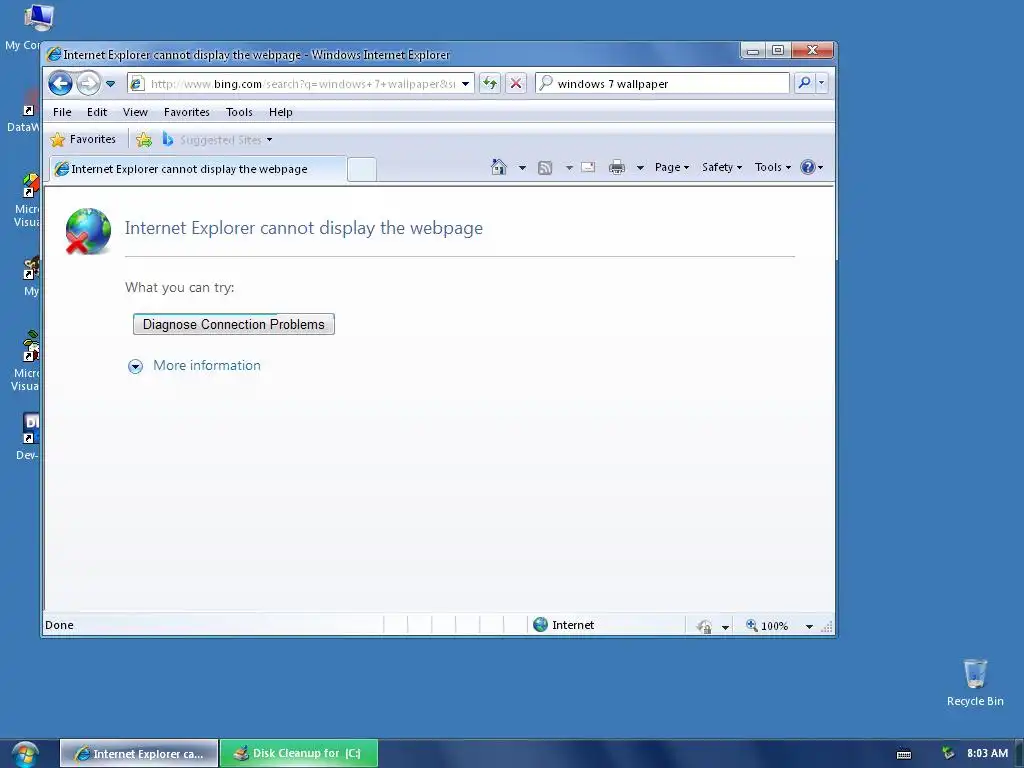Click the 'windows 7 wallpaper' search box
Image resolution: width=1024 pixels, height=768 pixels.
(662, 84)
